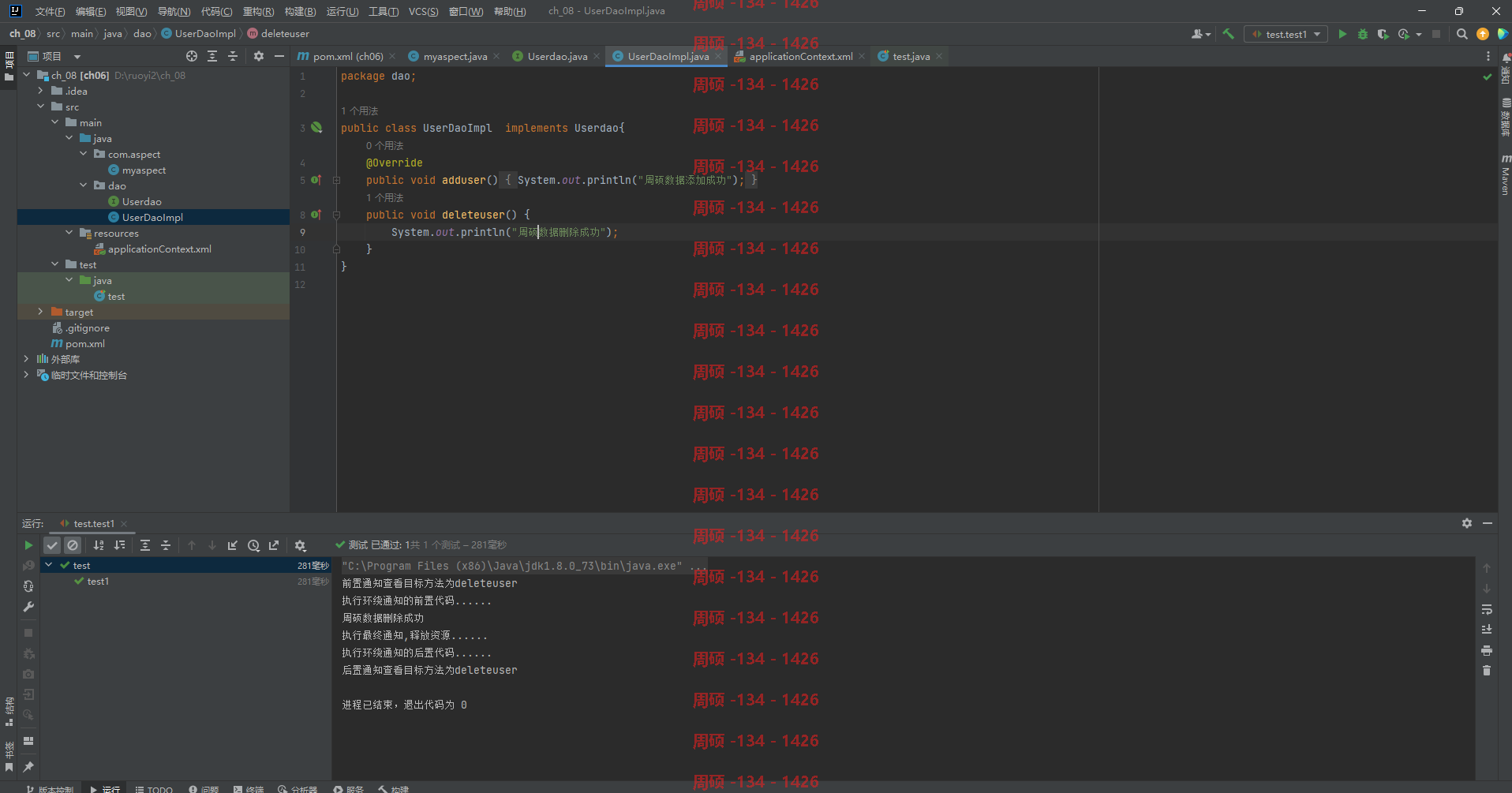Viewport: 1512px width, 793px height.
Task: Click the wrench icon in Run sidebar
Action: click(28, 607)
